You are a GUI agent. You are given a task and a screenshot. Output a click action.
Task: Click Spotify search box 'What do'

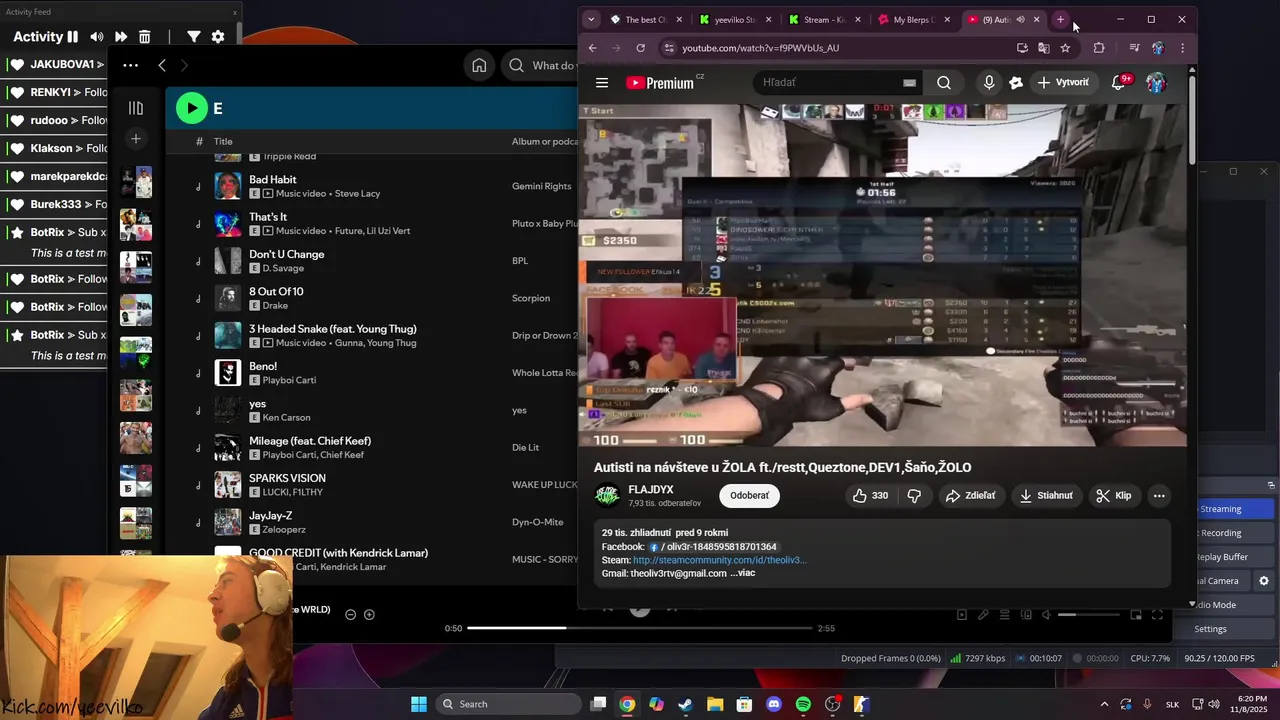coord(540,65)
